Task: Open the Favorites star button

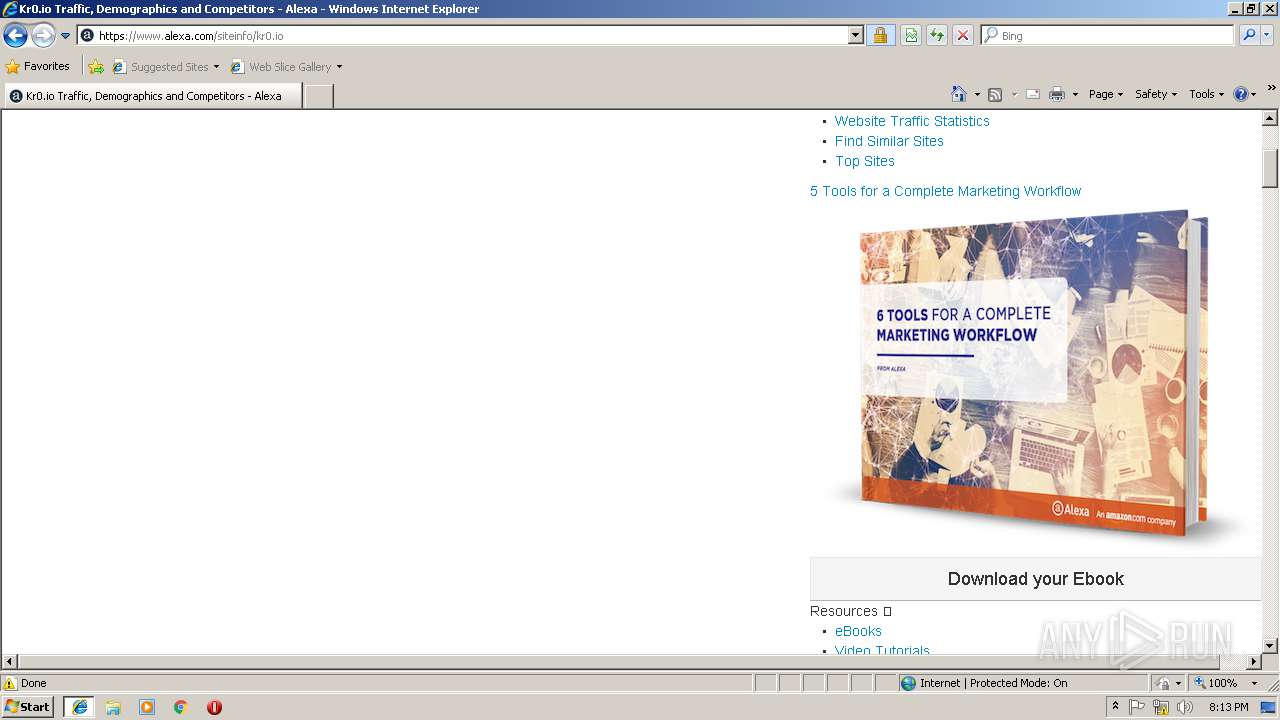Action: point(38,67)
